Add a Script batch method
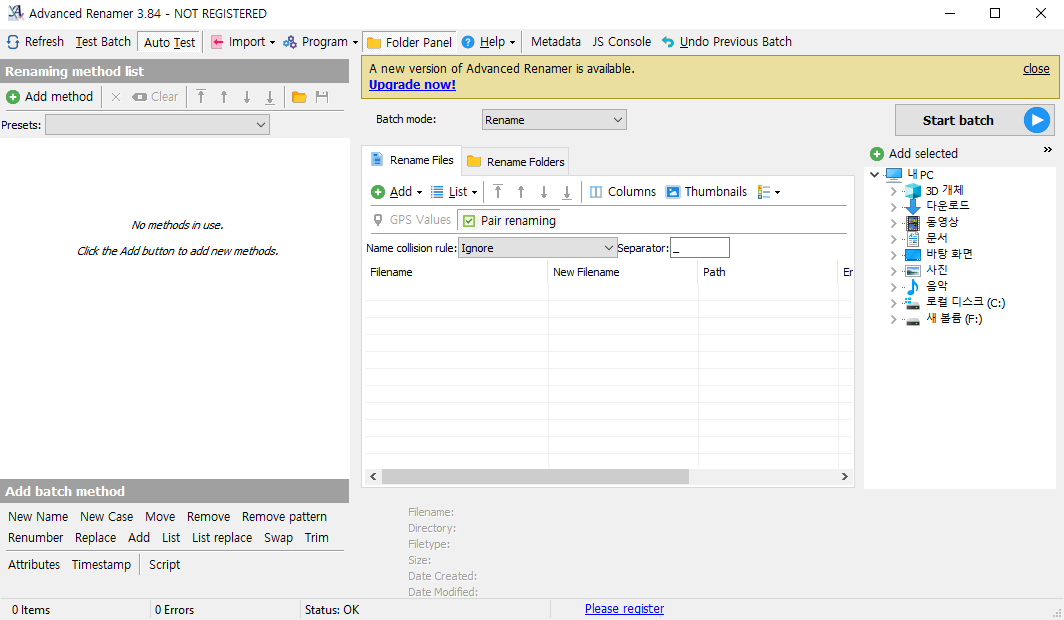 coord(164,565)
